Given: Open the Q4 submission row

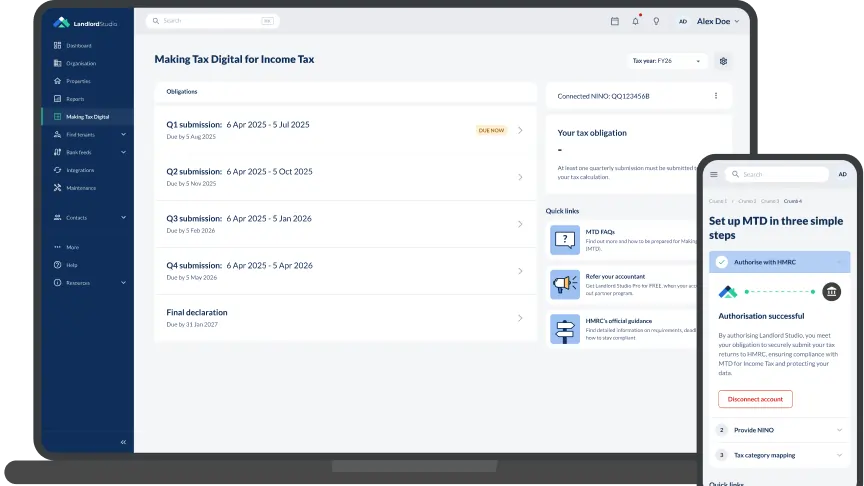Looking at the screenshot, I should [x=345, y=271].
